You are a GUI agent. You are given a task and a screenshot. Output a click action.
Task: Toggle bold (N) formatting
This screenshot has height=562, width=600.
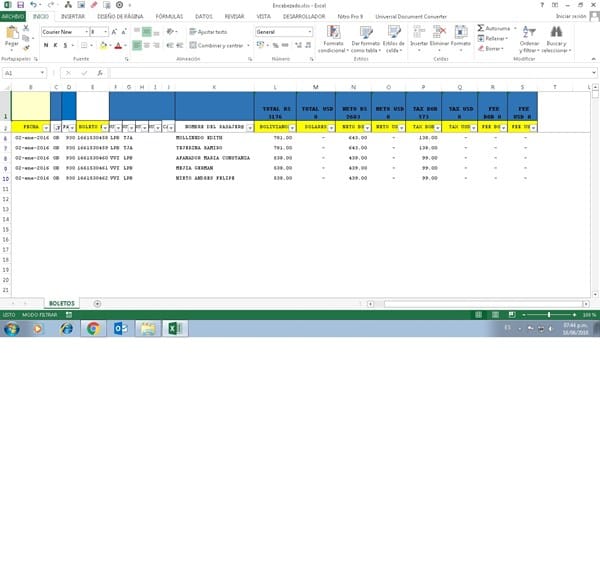tap(46, 46)
